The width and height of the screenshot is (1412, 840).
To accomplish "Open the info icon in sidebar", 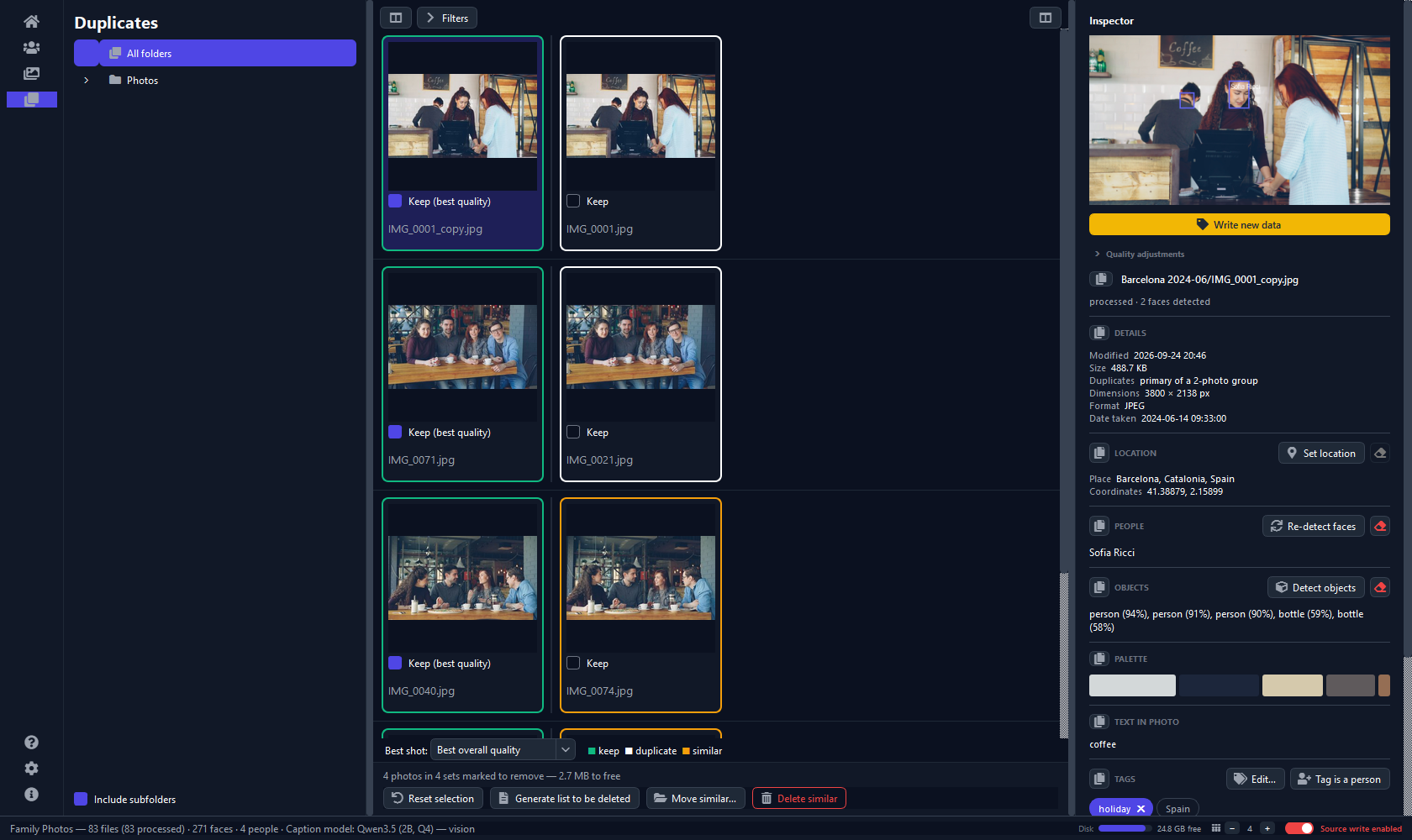I will point(31,794).
